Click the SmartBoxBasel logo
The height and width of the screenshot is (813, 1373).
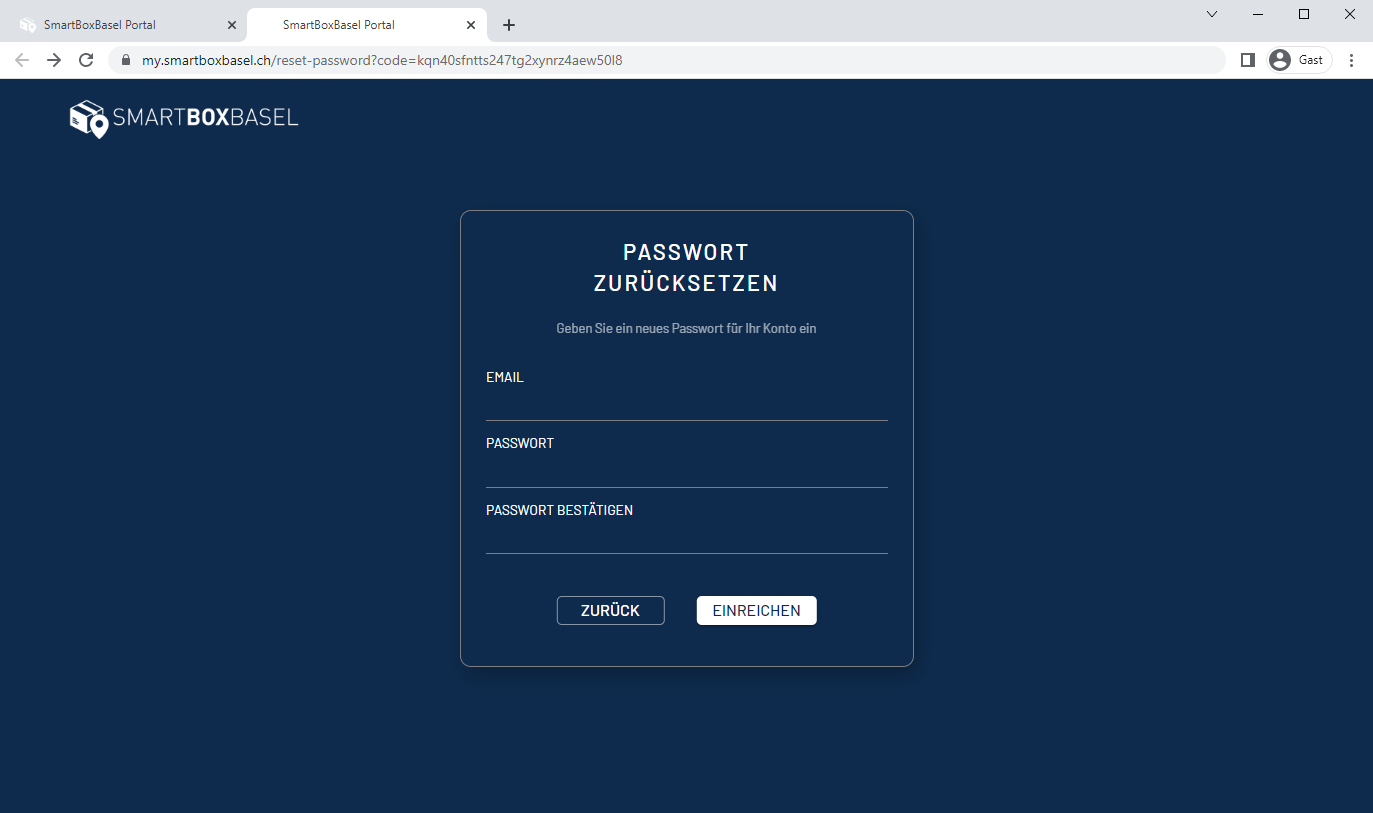coord(183,118)
